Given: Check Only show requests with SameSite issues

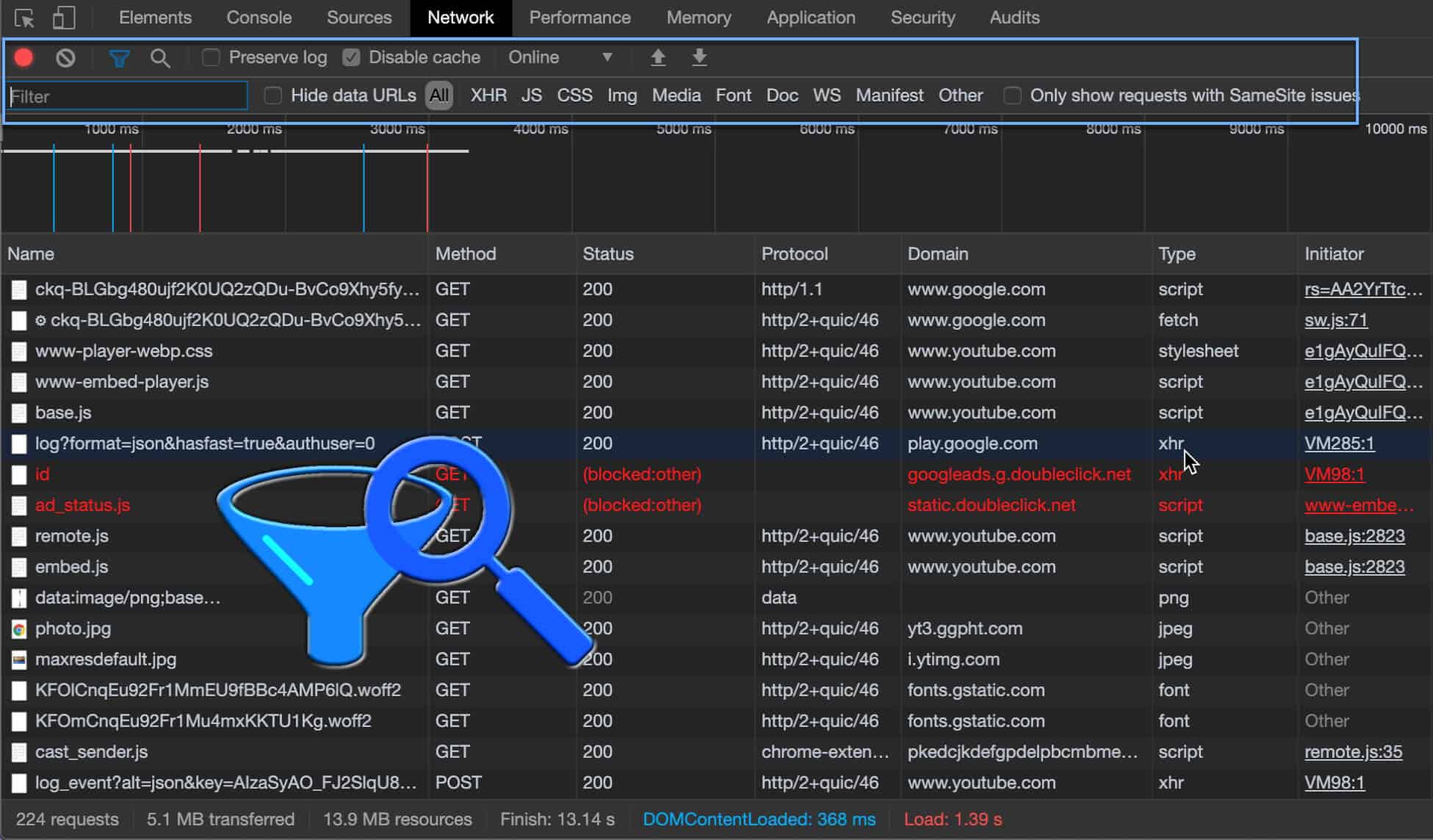Looking at the screenshot, I should 1012,95.
